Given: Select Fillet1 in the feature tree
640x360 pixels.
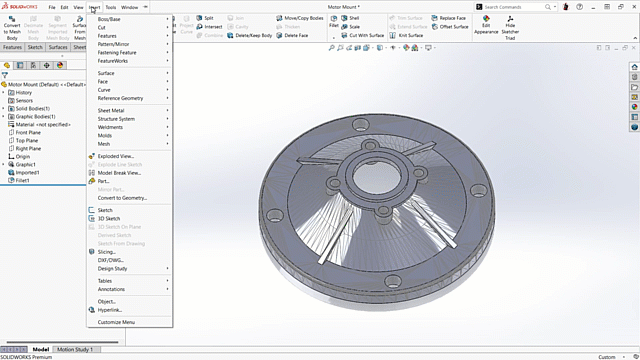Looking at the screenshot, I should tap(22, 180).
